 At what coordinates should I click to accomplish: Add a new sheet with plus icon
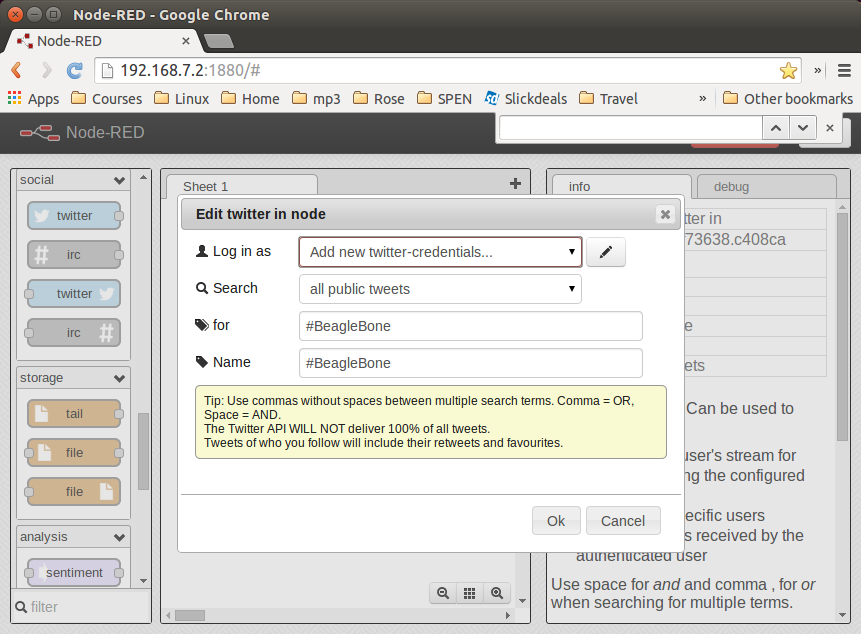(515, 183)
